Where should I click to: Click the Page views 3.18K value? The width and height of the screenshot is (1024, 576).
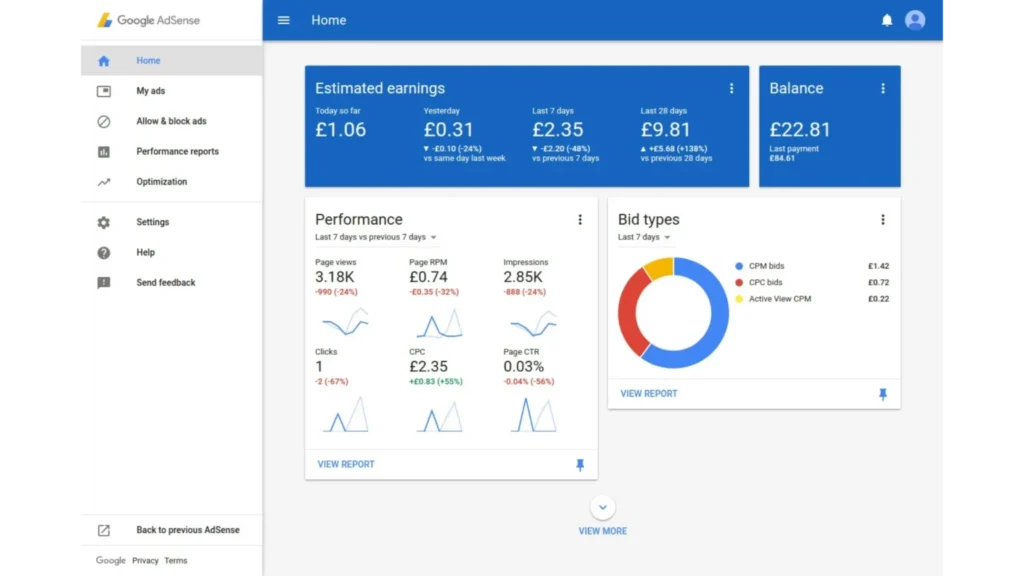click(334, 277)
